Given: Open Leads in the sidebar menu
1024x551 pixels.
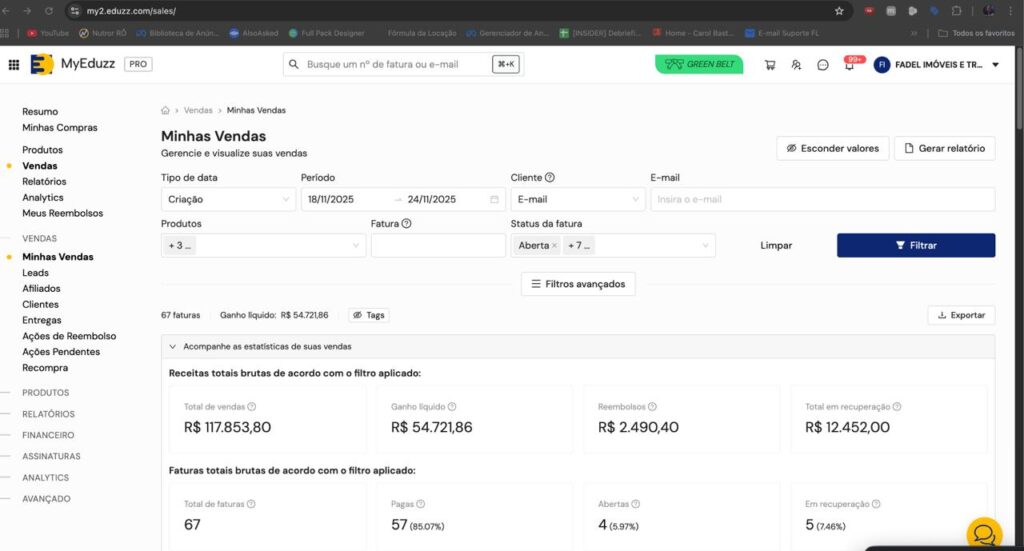Looking at the screenshot, I should point(35,273).
